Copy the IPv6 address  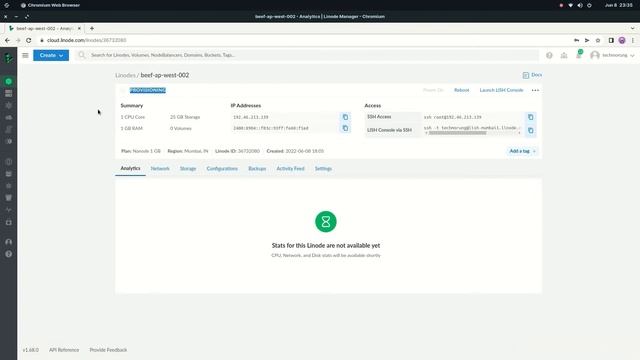pos(345,128)
